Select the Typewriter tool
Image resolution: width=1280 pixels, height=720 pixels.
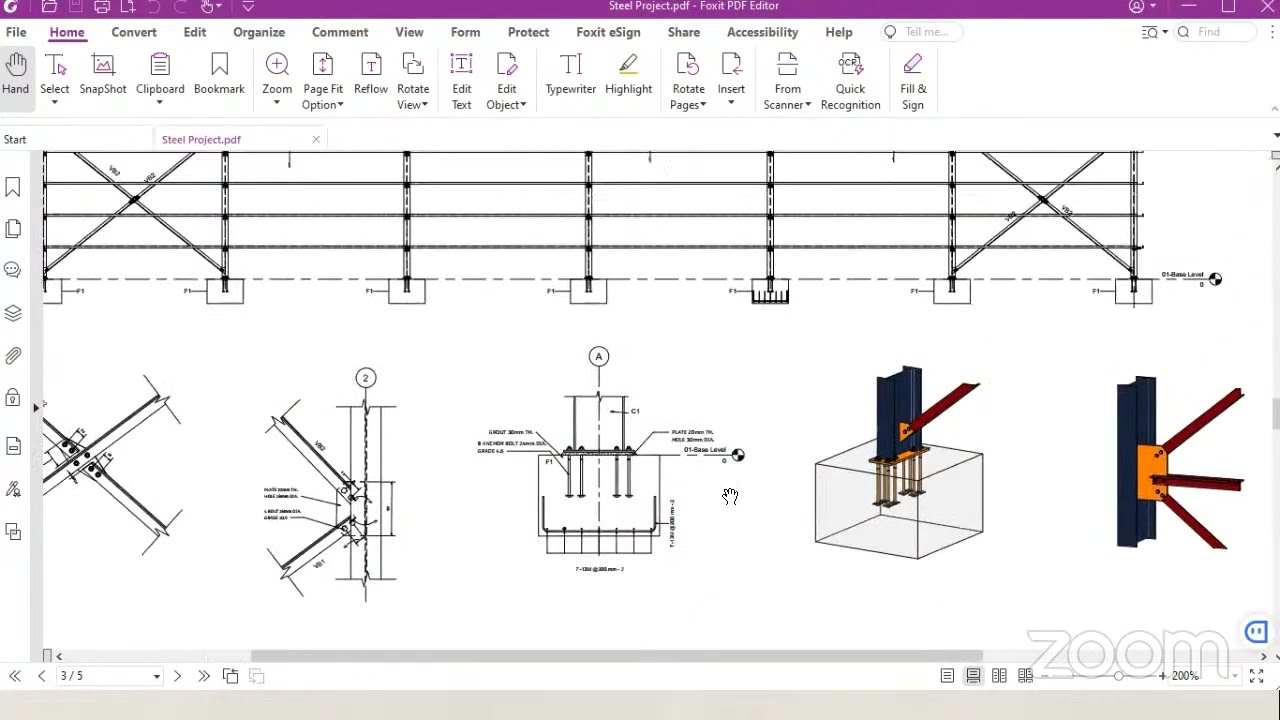571,76
